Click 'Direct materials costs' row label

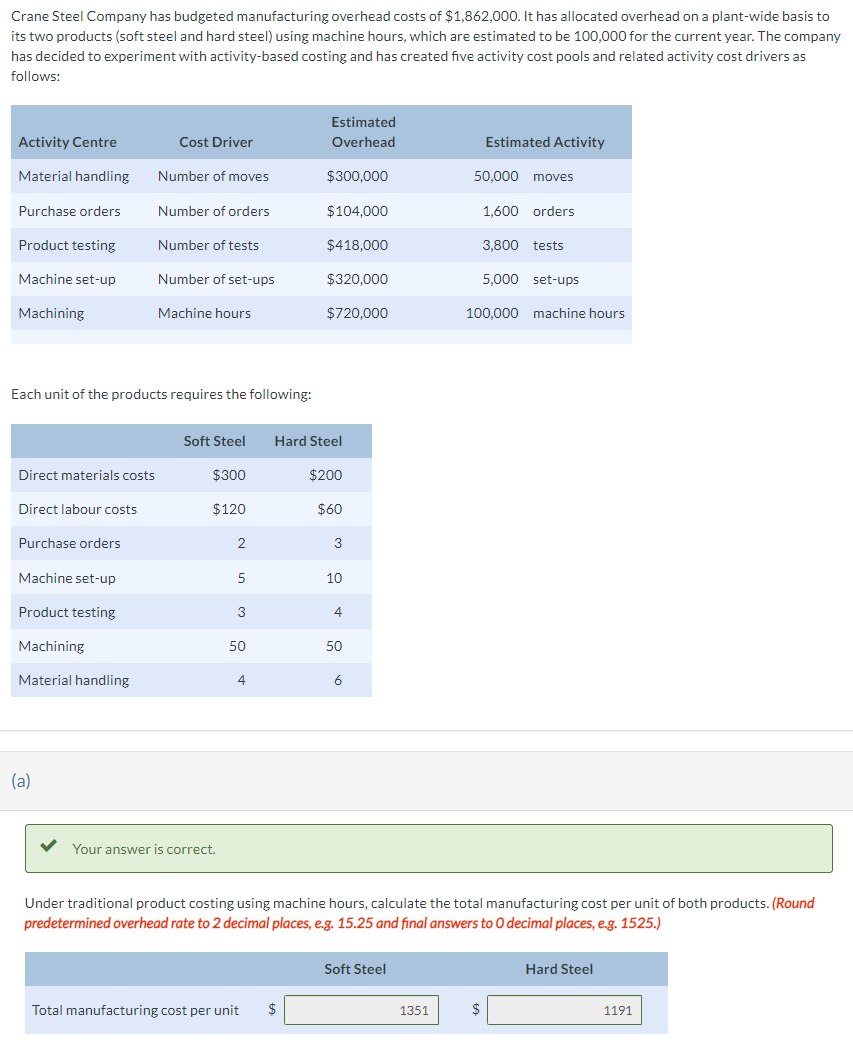(87, 475)
